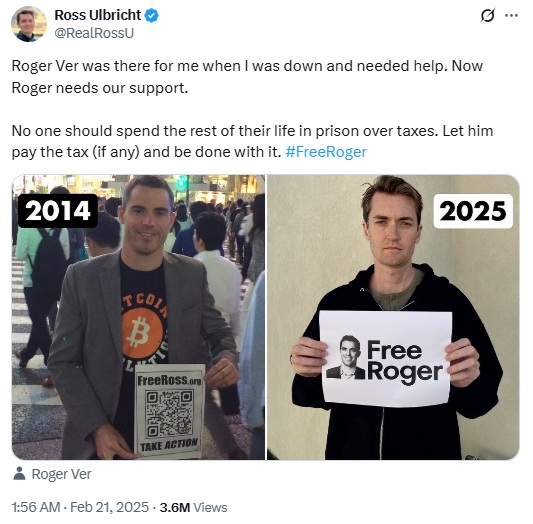Screen dimensions: 533x524
Task: Click the Feb 21, 2025 date
Action: click(109, 507)
